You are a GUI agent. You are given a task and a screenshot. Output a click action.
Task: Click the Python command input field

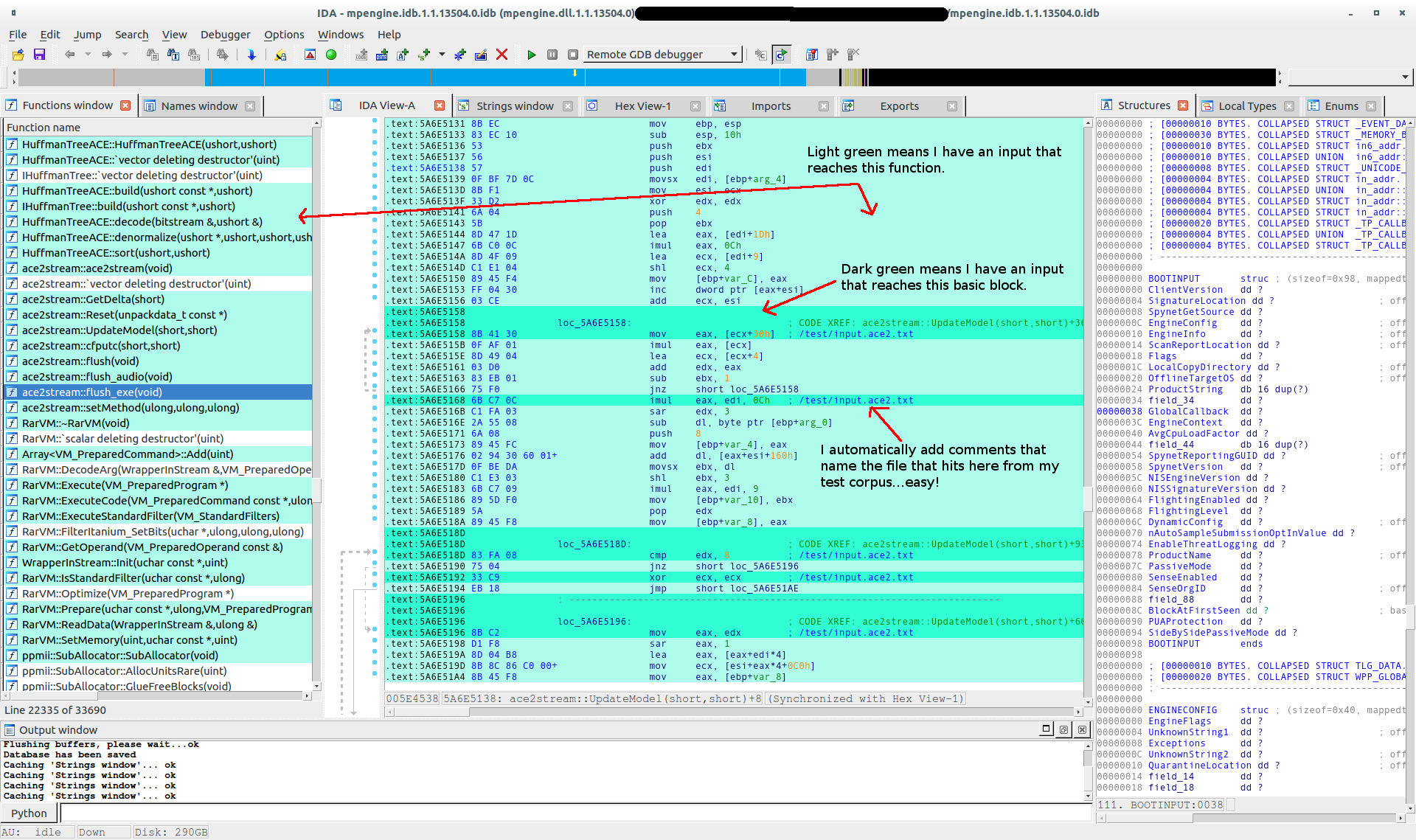575,813
